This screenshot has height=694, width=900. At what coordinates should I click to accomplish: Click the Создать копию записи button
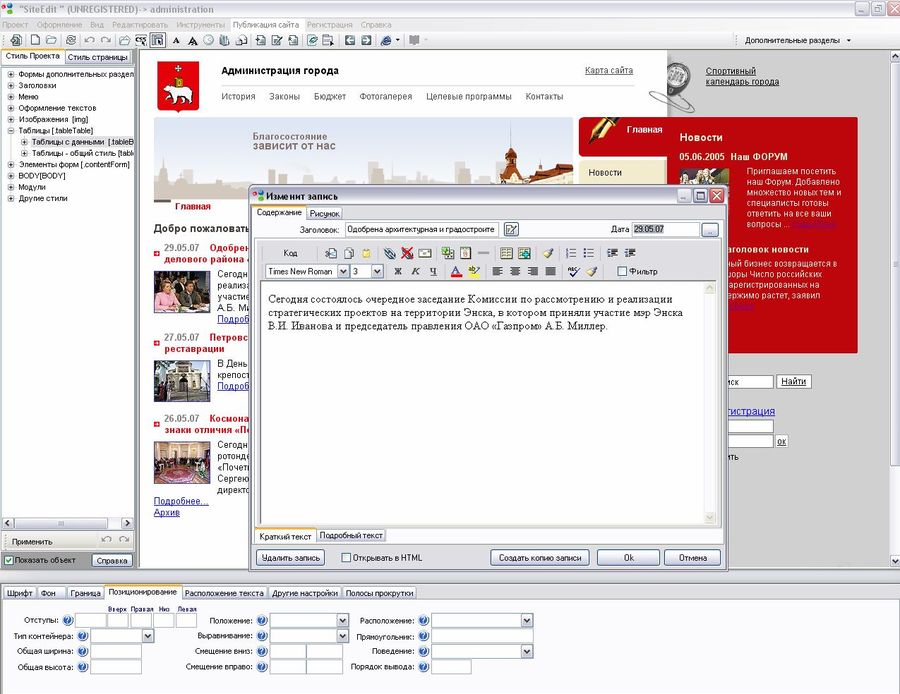point(540,557)
